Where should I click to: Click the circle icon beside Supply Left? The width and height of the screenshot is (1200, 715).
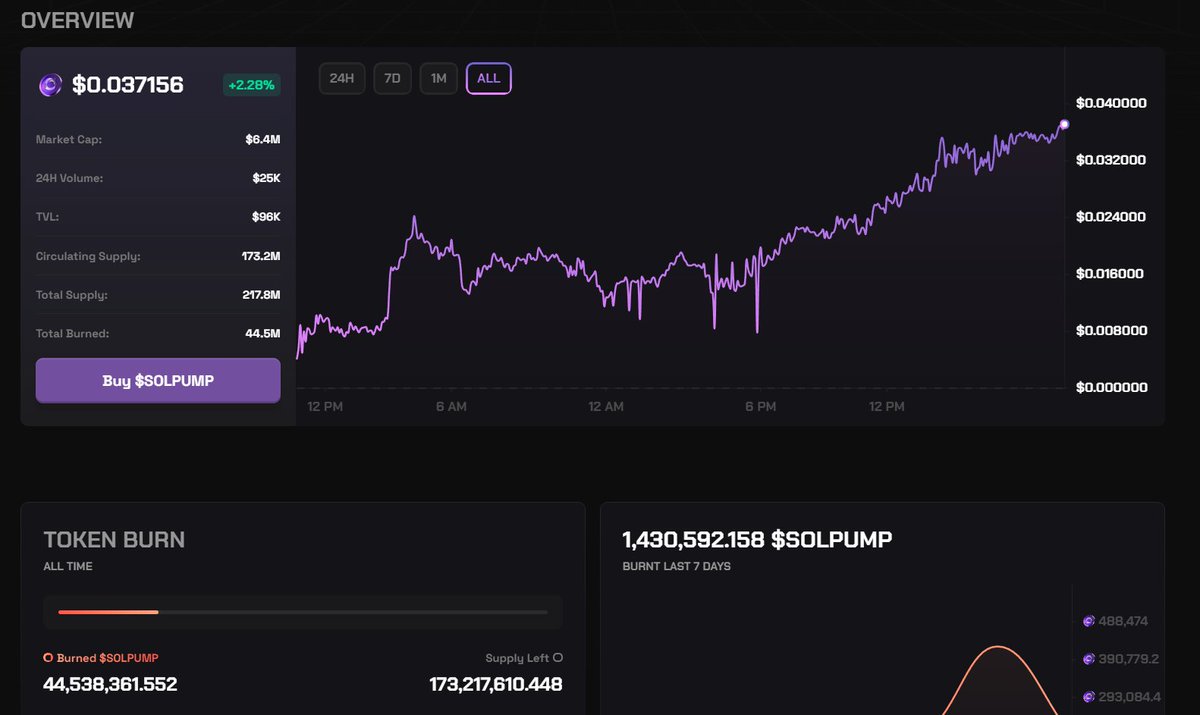(x=558, y=658)
